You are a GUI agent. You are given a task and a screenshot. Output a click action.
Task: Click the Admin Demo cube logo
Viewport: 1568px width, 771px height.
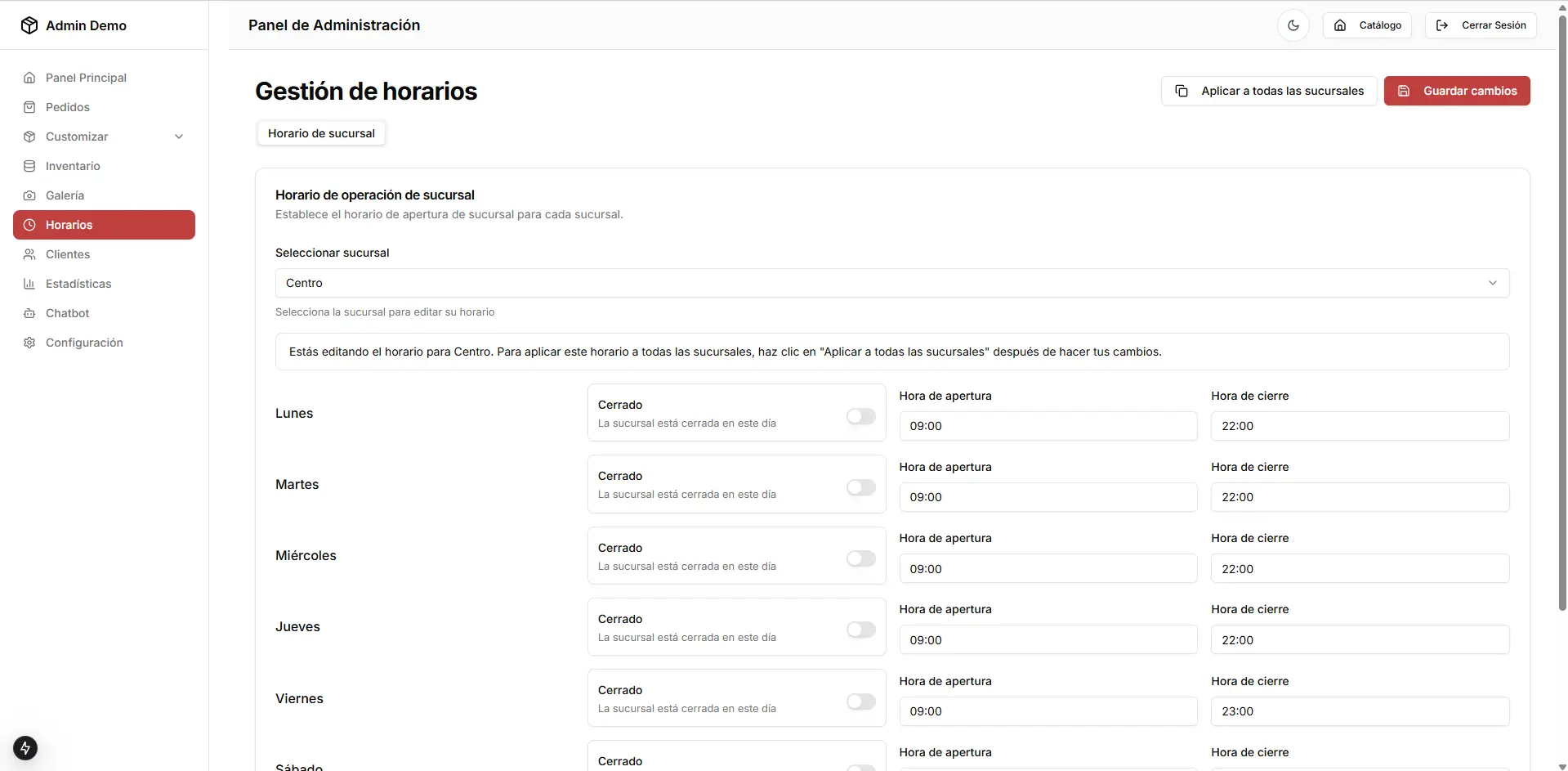29,25
